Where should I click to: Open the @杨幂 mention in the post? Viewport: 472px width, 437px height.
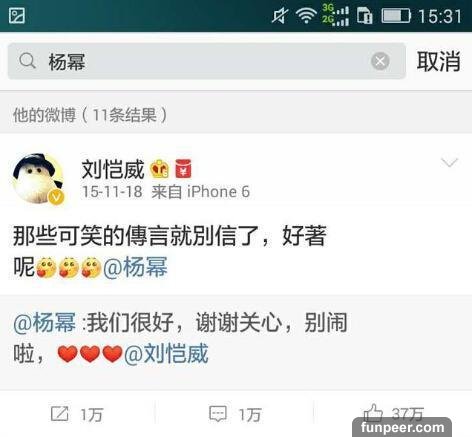click(135, 267)
